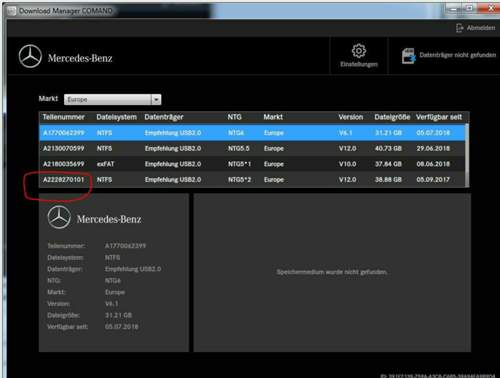Click the Abmelden logout icon

click(459, 28)
